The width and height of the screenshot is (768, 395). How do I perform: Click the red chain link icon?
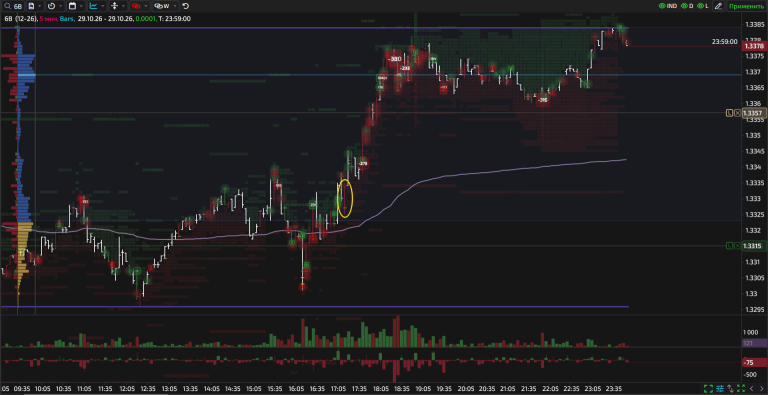coord(136,6)
